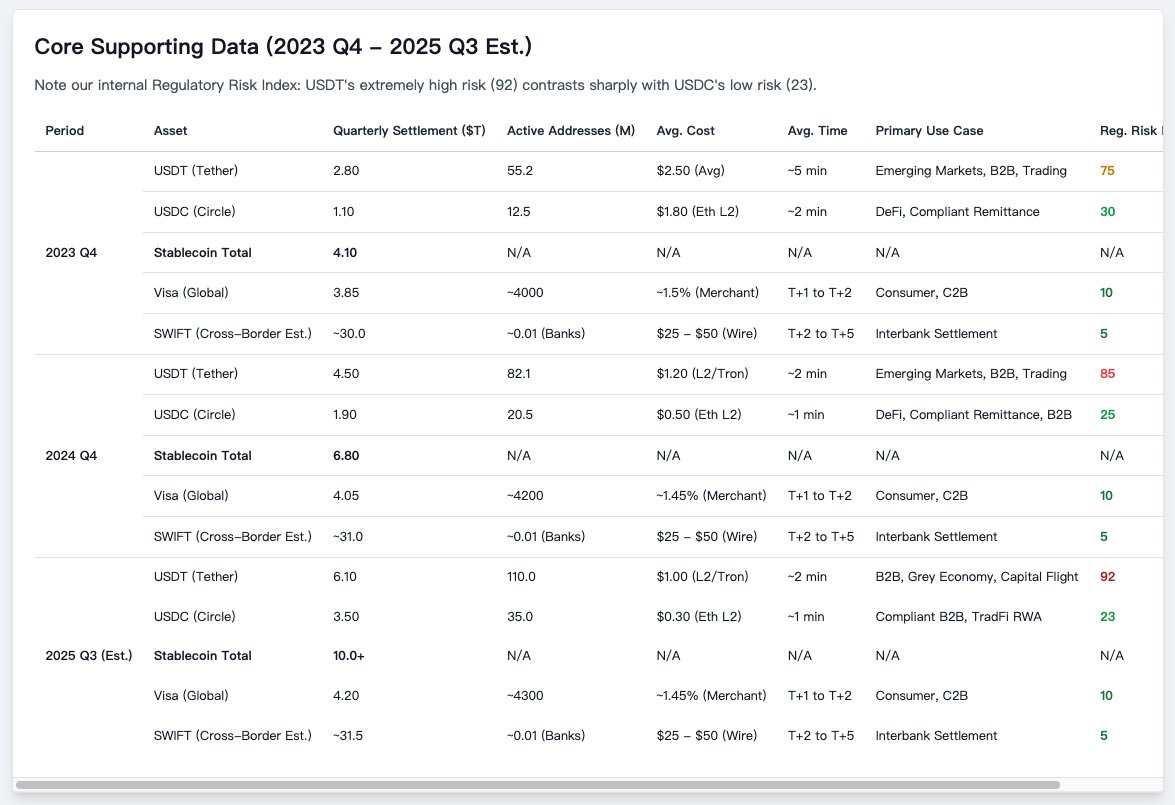Screen dimensions: 1175x805
Task: Click the horizontal scrollbar under the table
Action: [x=537, y=785]
